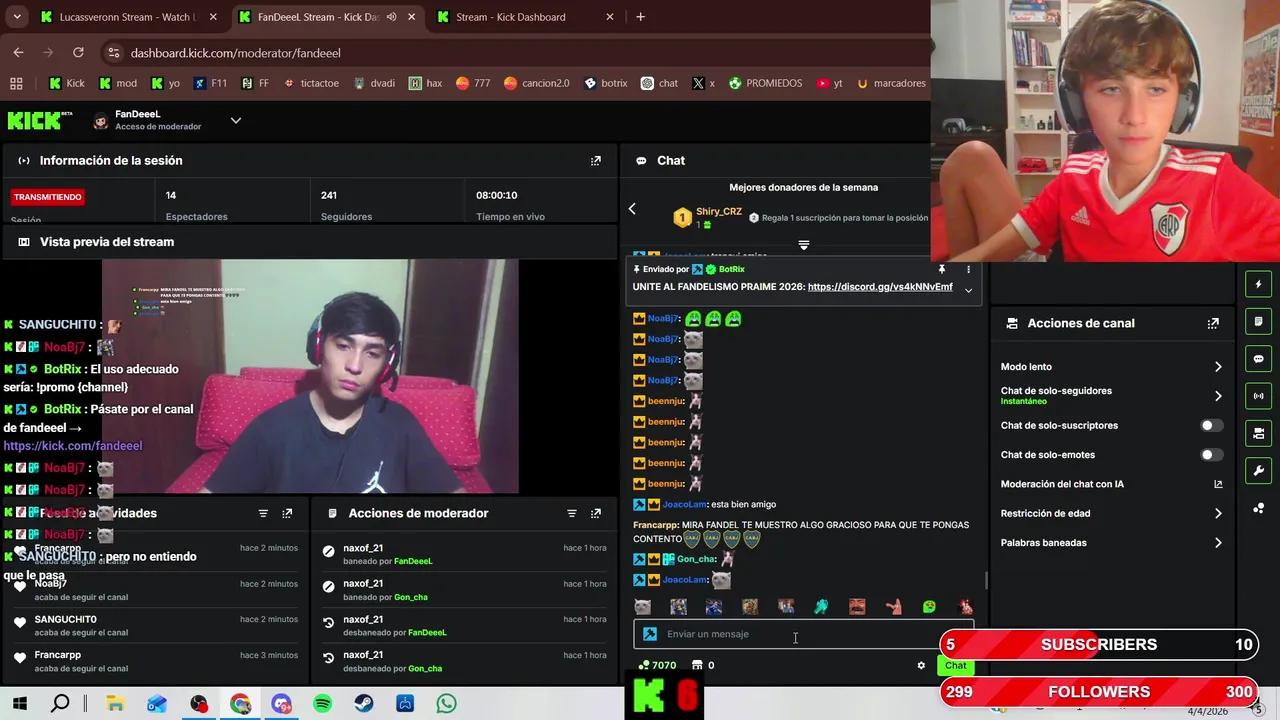Expand the pinned message chevron
This screenshot has width=1280, height=720.
[x=968, y=290]
